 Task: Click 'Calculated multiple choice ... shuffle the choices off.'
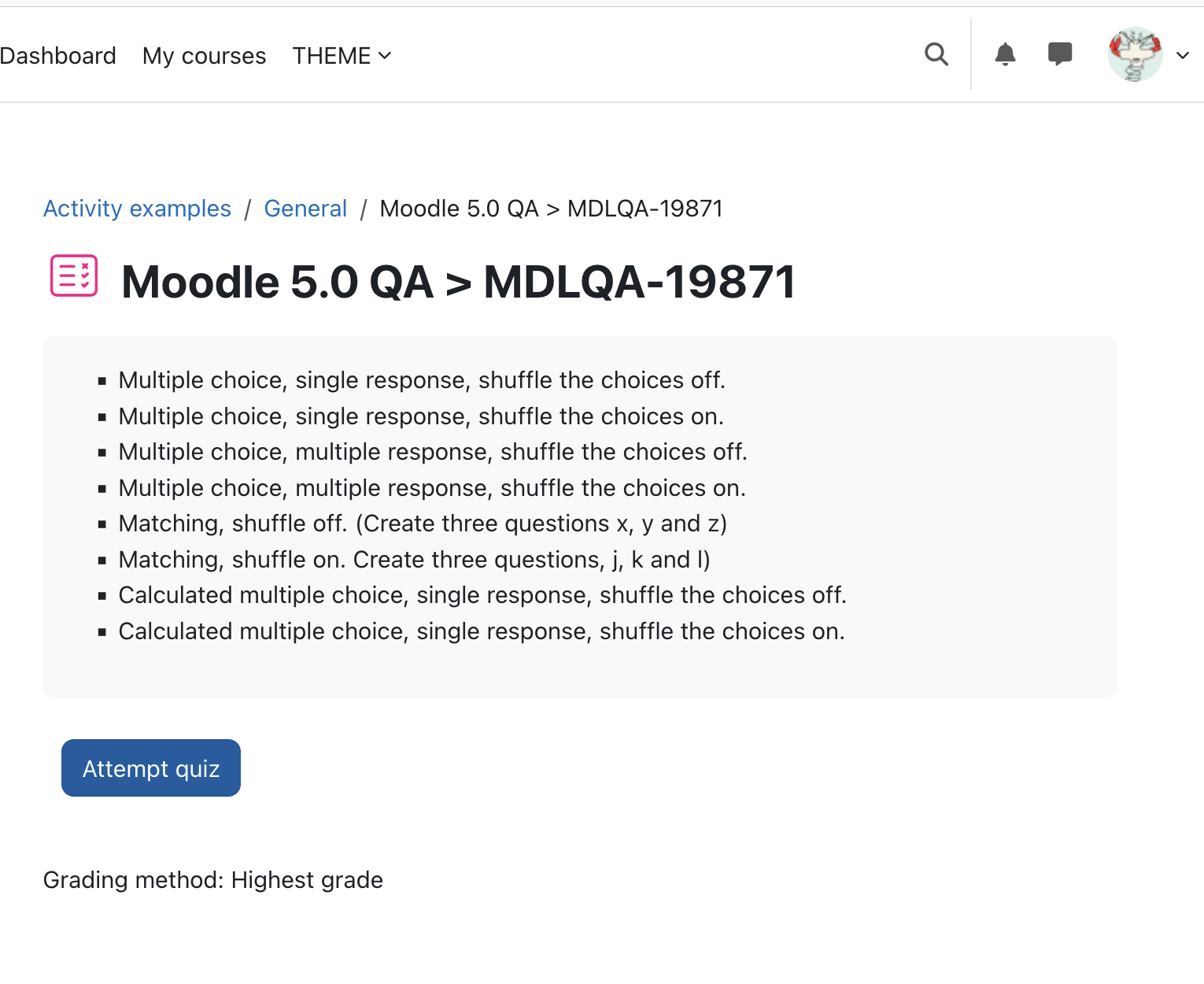482,595
